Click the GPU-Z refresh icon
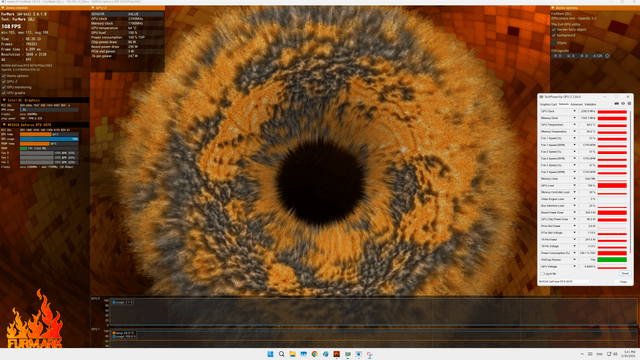 tap(623, 104)
